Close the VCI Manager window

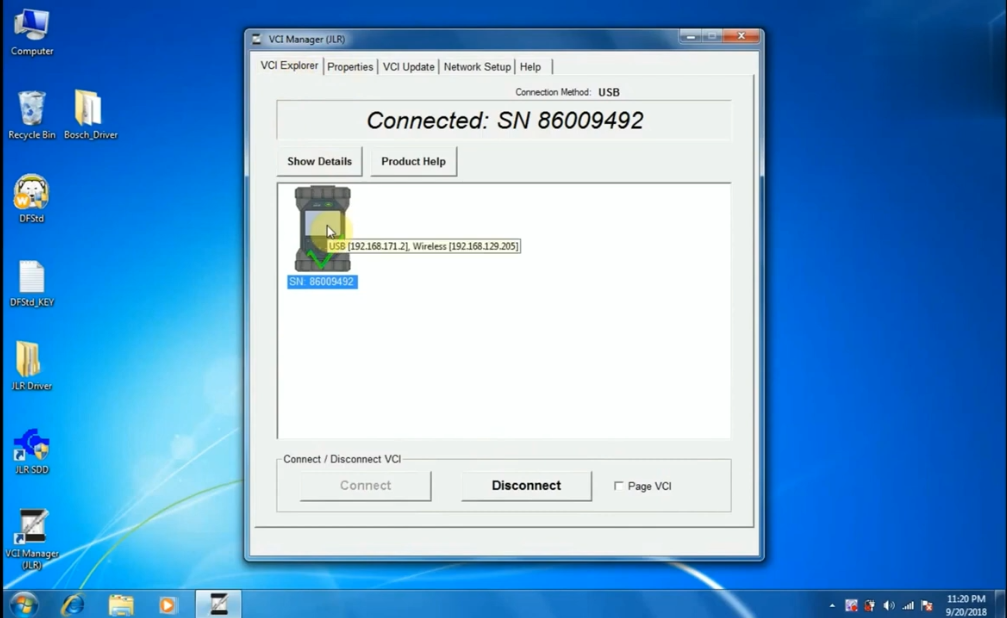741,36
